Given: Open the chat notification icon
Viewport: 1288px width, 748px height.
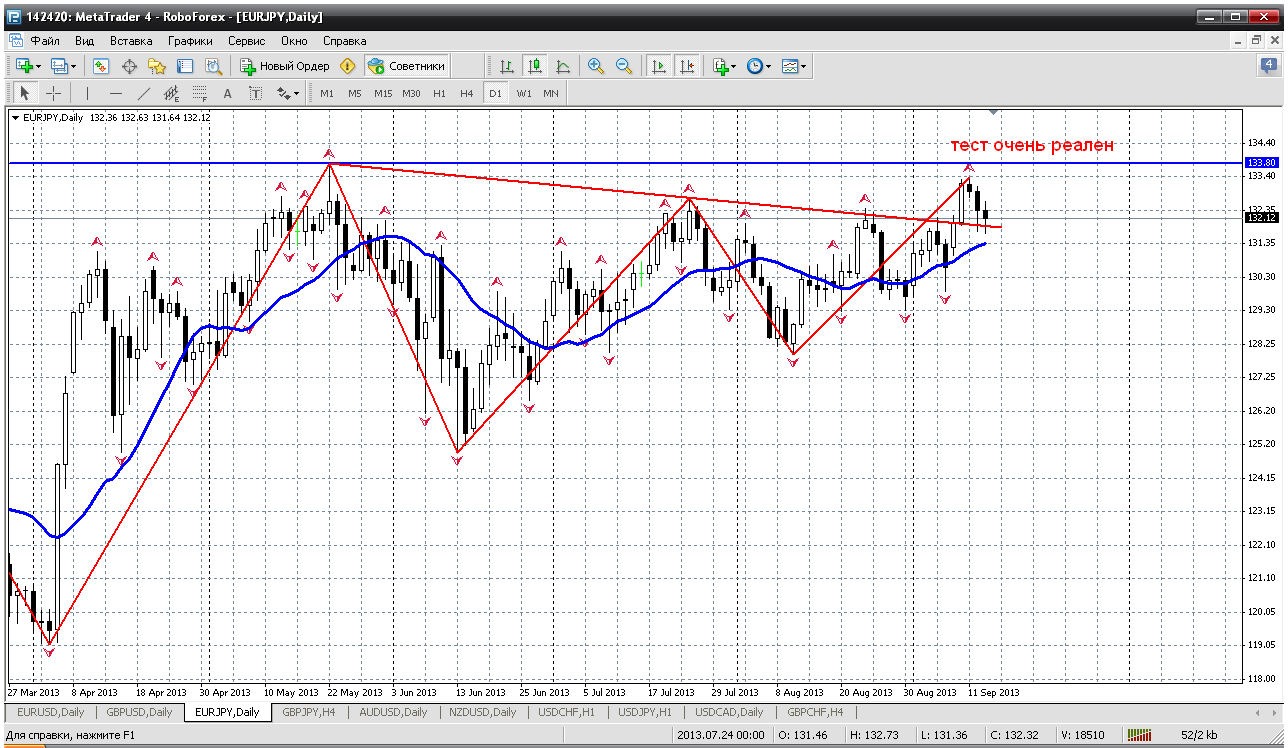Looking at the screenshot, I should pyautogui.click(x=1269, y=66).
